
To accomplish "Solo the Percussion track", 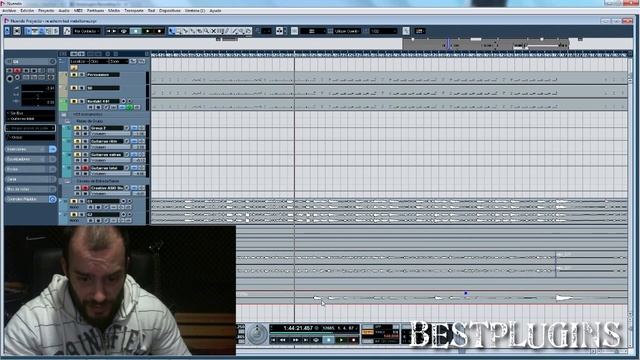I will point(82,75).
